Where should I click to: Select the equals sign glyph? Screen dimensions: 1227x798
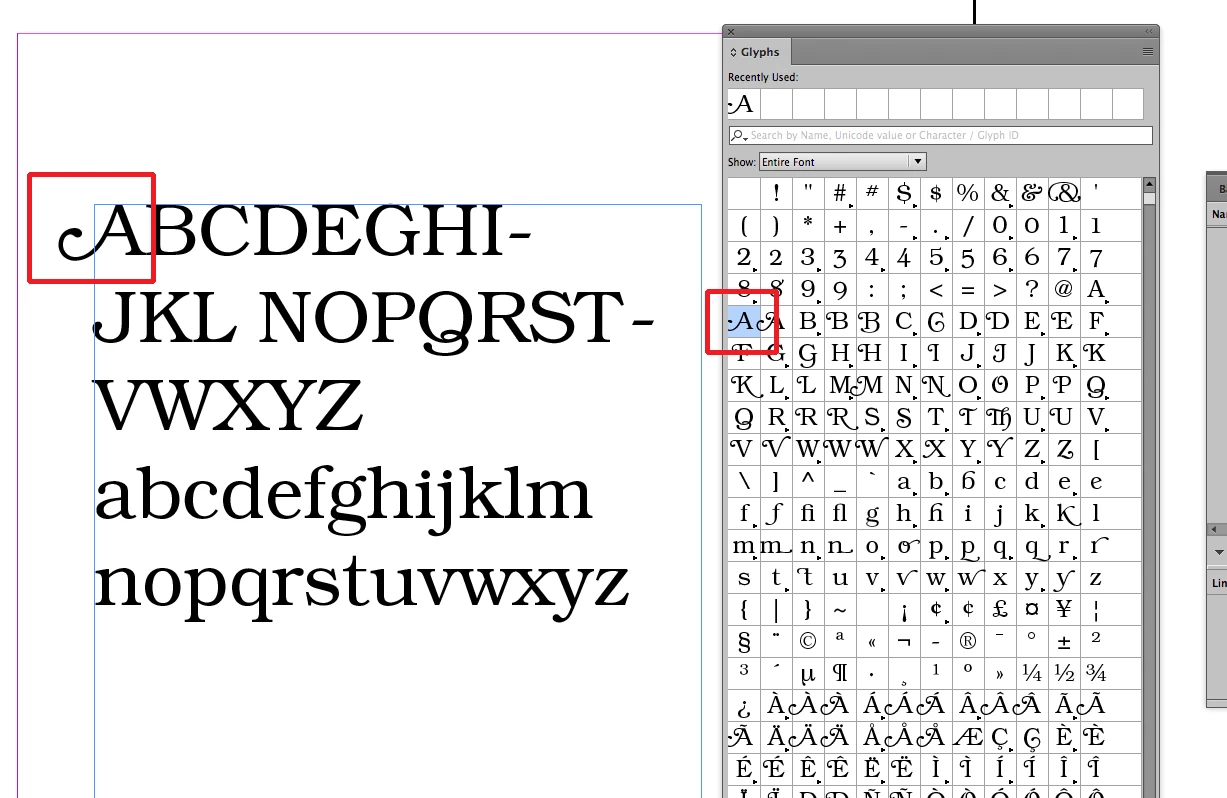point(967,290)
